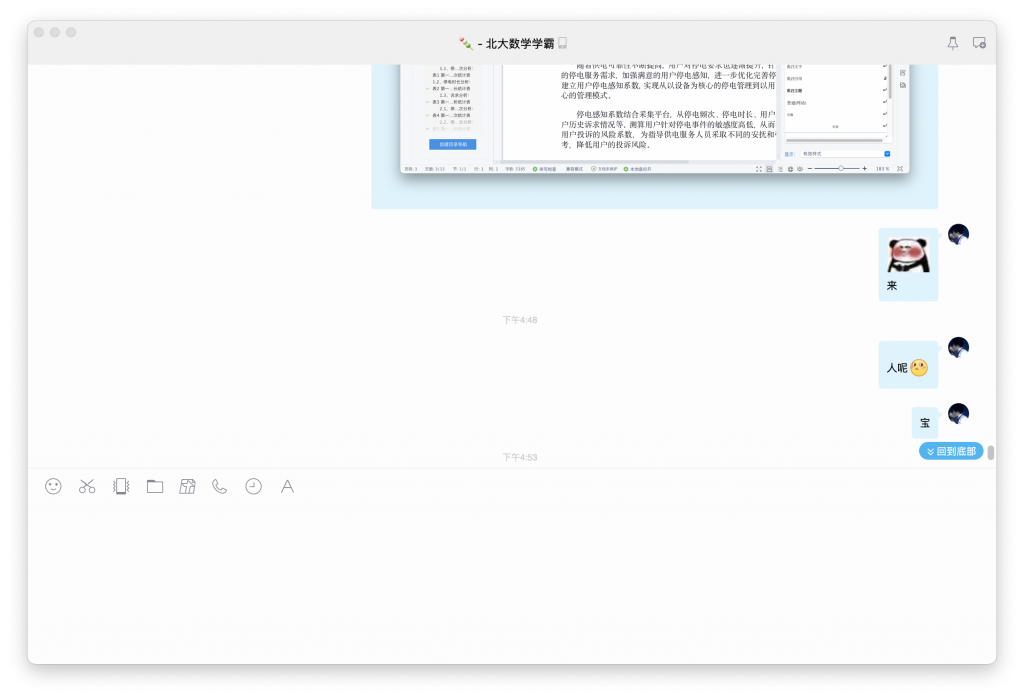This screenshot has height=698, width=1024.
Task: Open chat history with the clock icon
Action: [253, 486]
